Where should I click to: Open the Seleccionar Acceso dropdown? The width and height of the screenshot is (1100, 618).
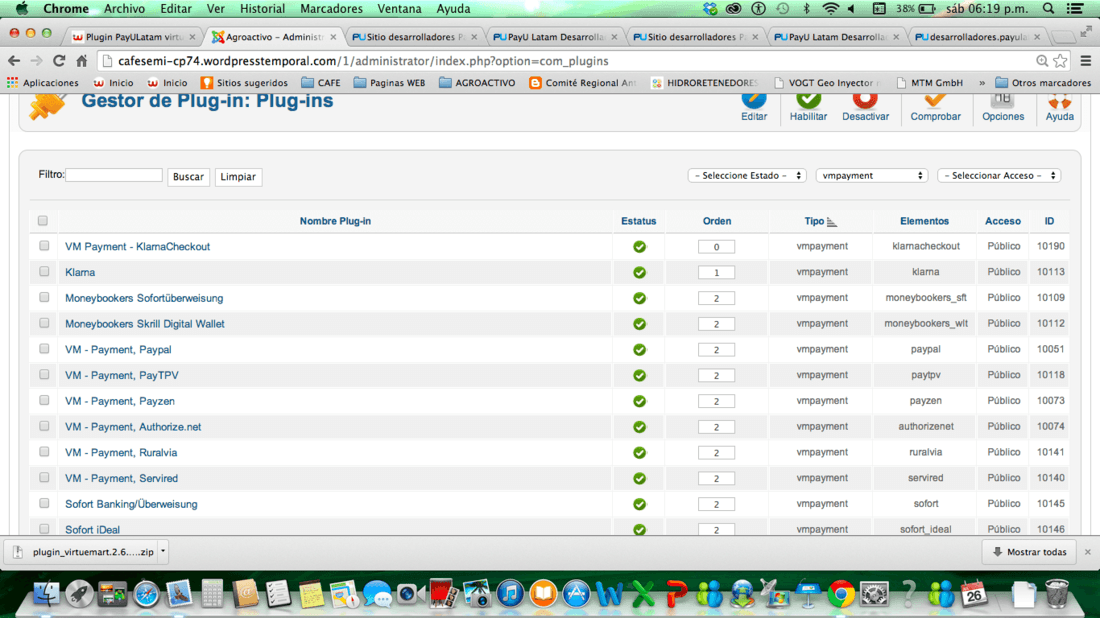click(999, 175)
